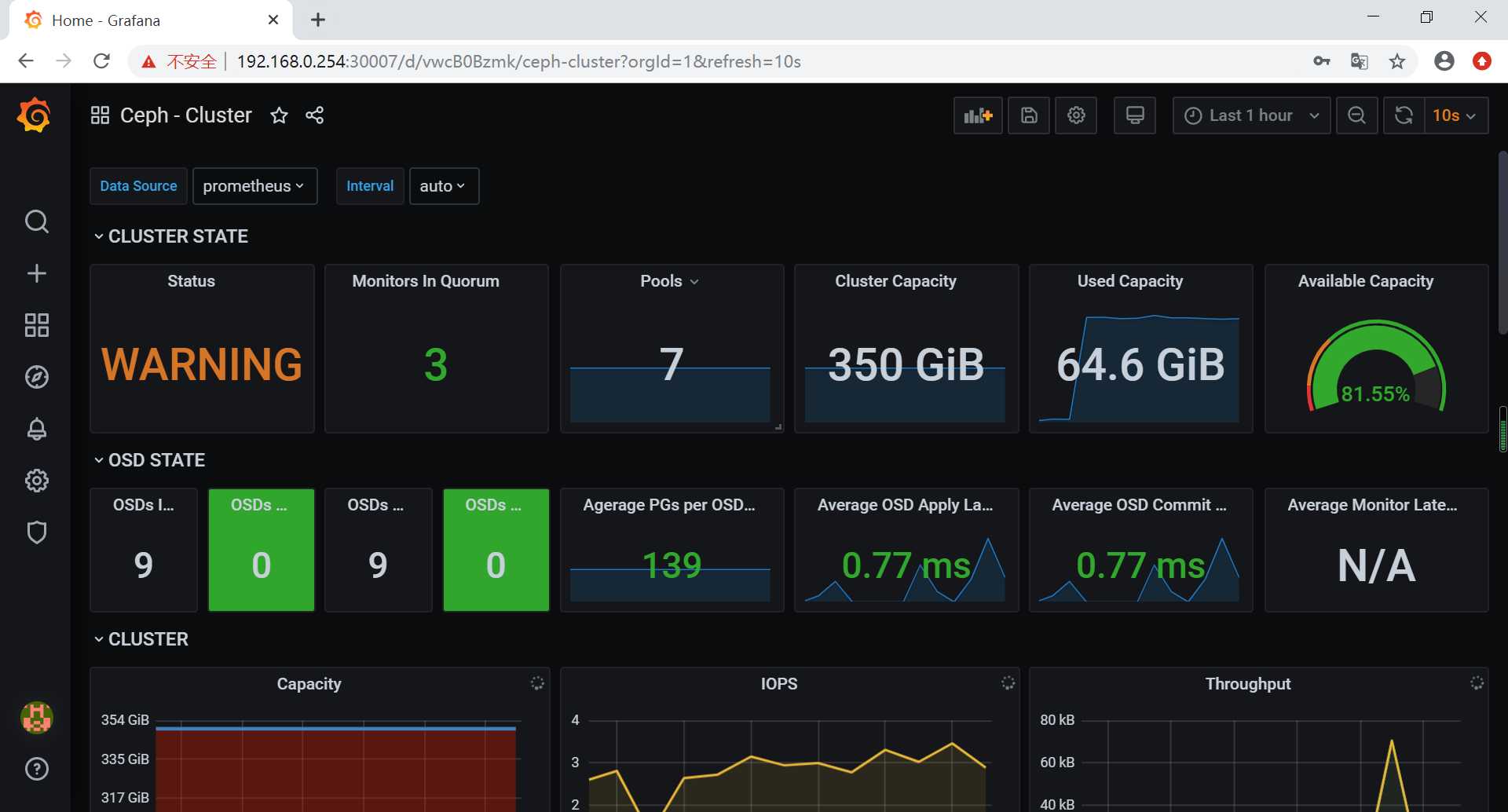Click Average OSD Apply Latency panel title
Viewport: 1508px width, 812px height.
click(905, 505)
